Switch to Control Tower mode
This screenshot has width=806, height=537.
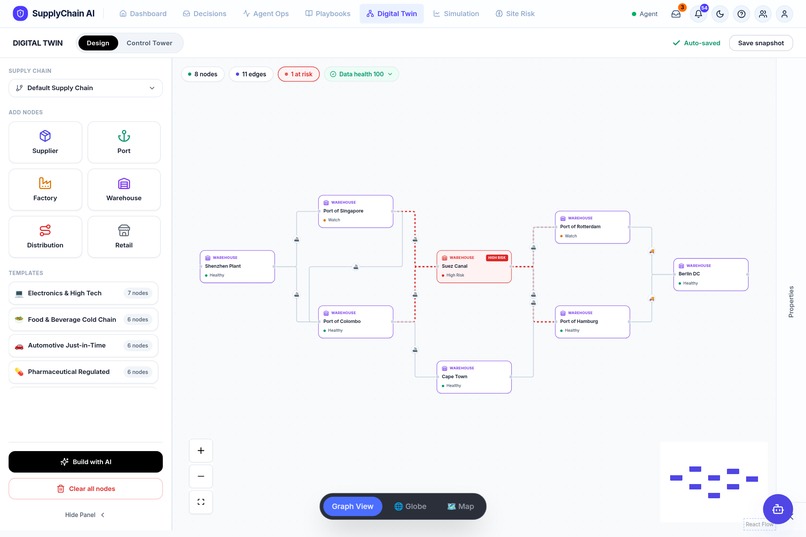[149, 43]
